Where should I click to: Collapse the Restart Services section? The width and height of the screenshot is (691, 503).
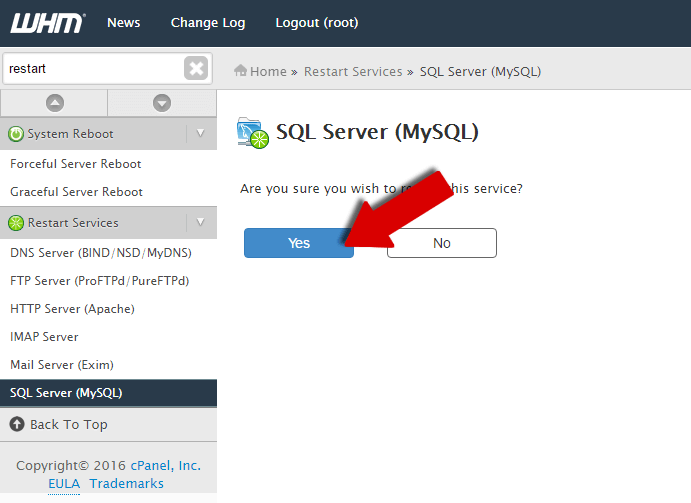pos(201,222)
